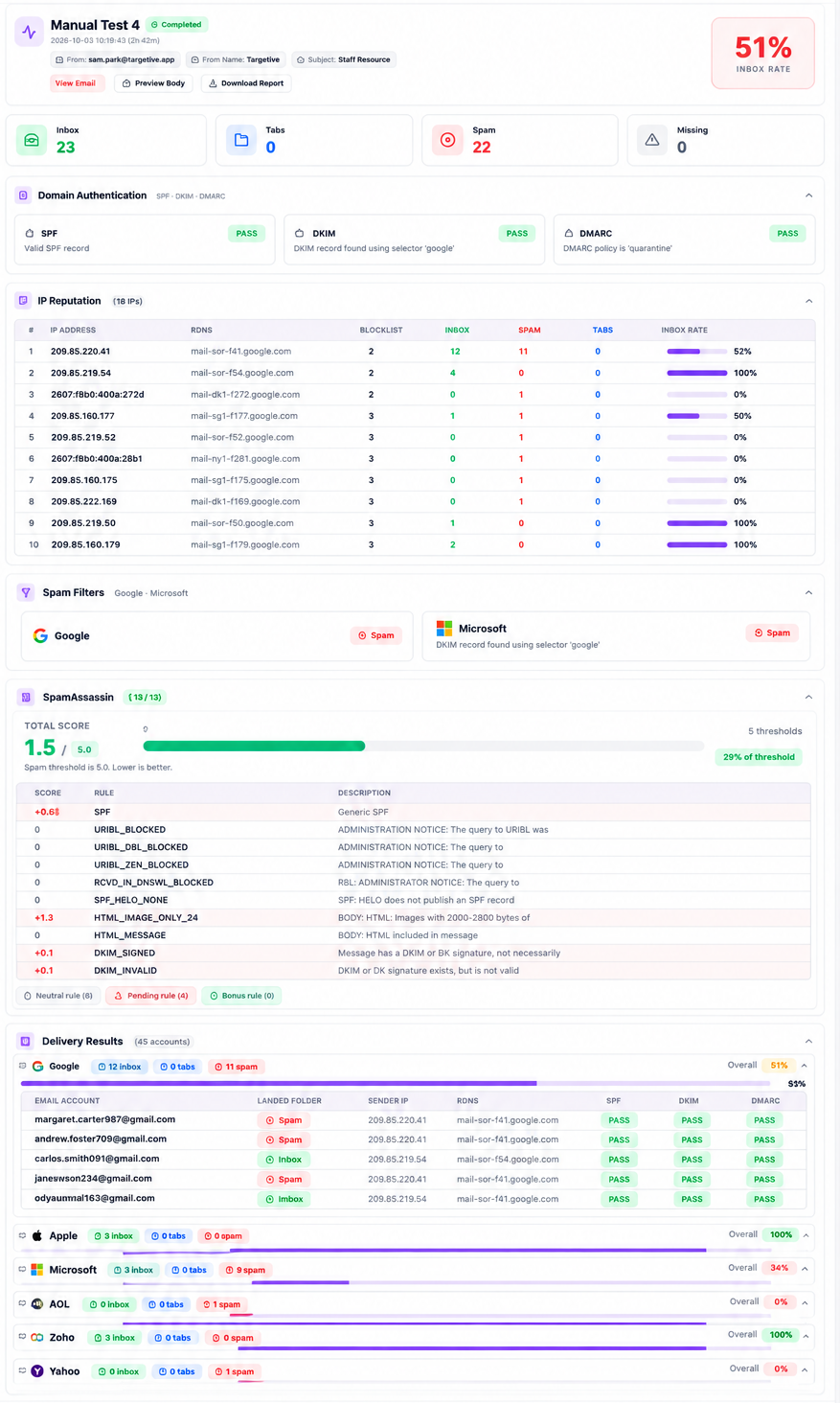Click the DKIM_INVALID rule row

pos(414,970)
